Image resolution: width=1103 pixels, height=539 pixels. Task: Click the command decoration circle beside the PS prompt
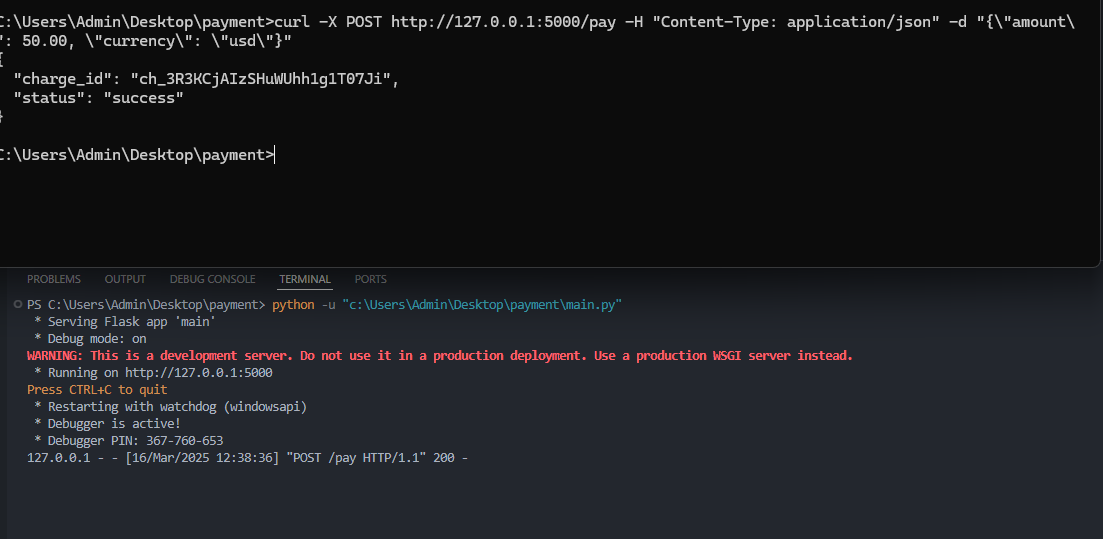point(17,305)
